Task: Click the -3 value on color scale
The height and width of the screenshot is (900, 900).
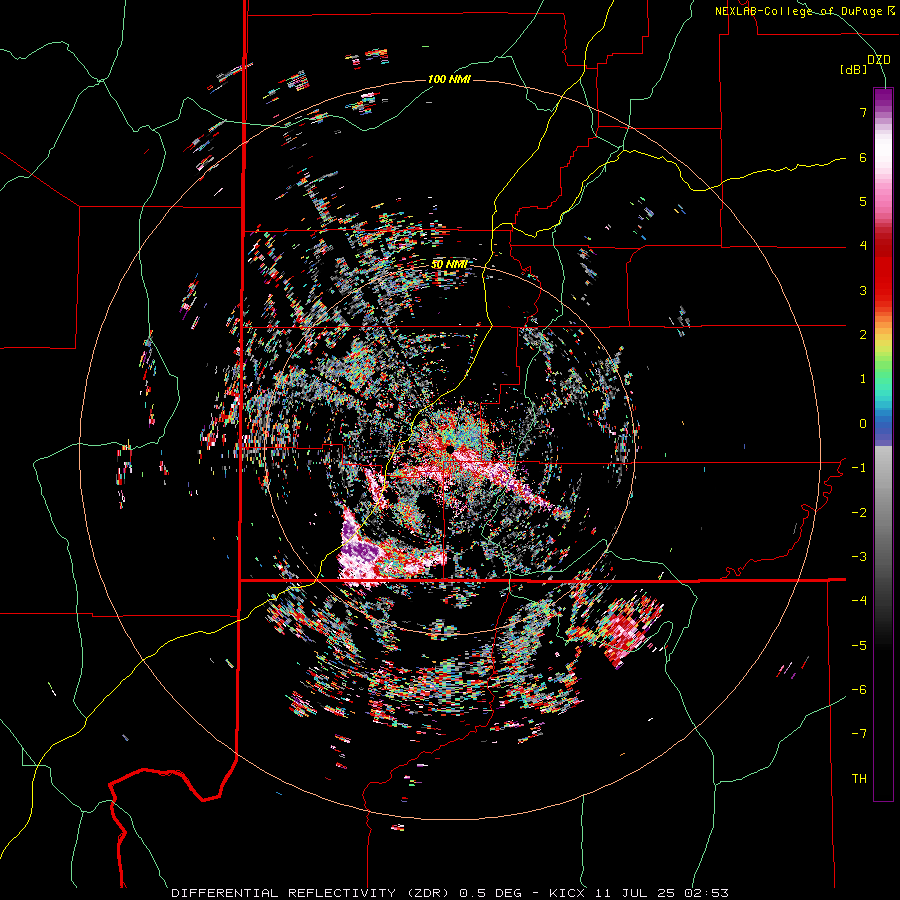Action: pos(859,557)
